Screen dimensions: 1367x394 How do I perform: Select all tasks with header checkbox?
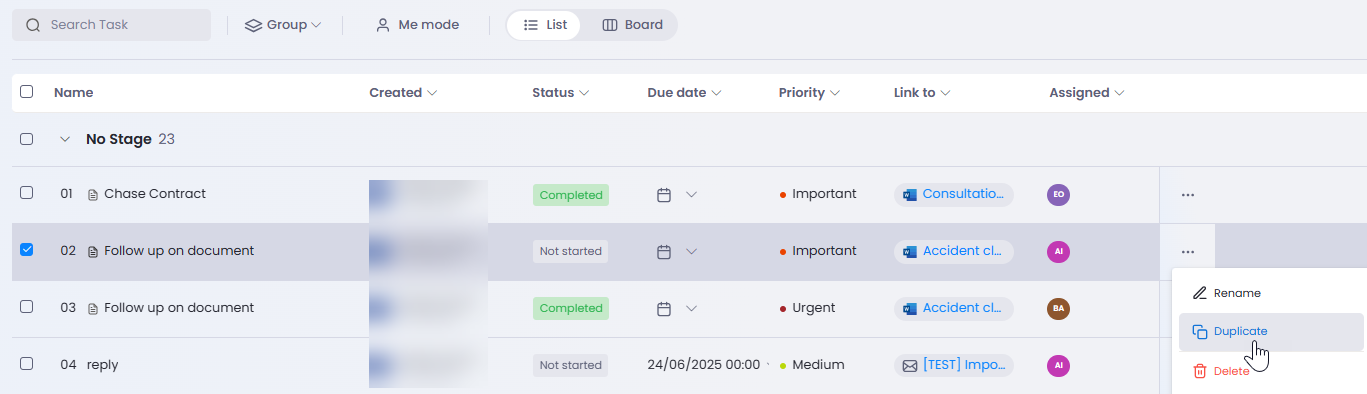pyautogui.click(x=27, y=91)
